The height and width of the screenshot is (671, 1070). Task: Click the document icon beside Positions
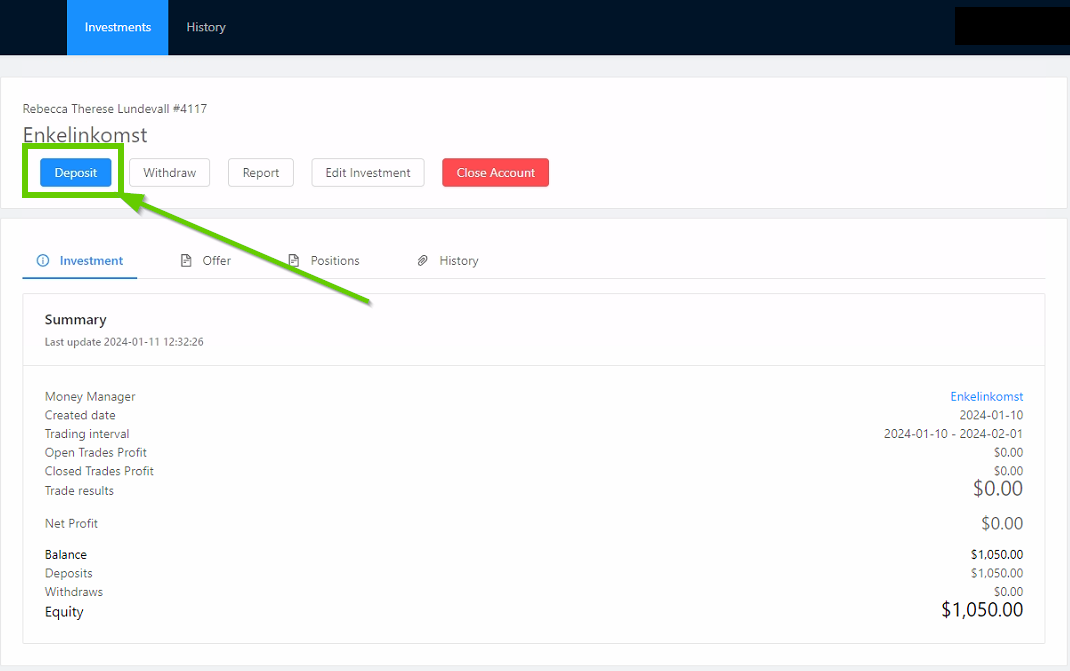click(x=293, y=261)
